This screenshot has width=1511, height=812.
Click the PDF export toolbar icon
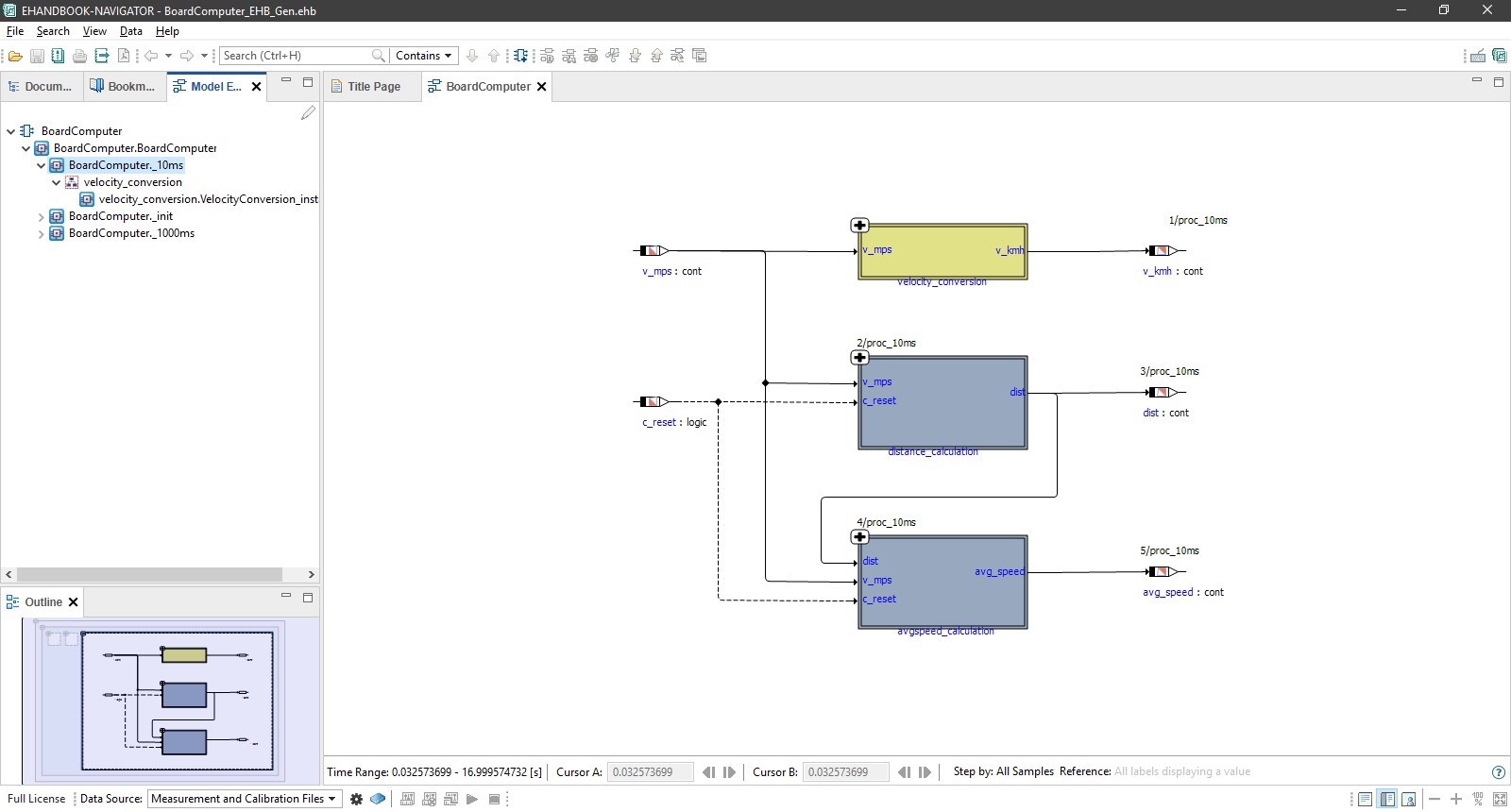click(x=124, y=56)
